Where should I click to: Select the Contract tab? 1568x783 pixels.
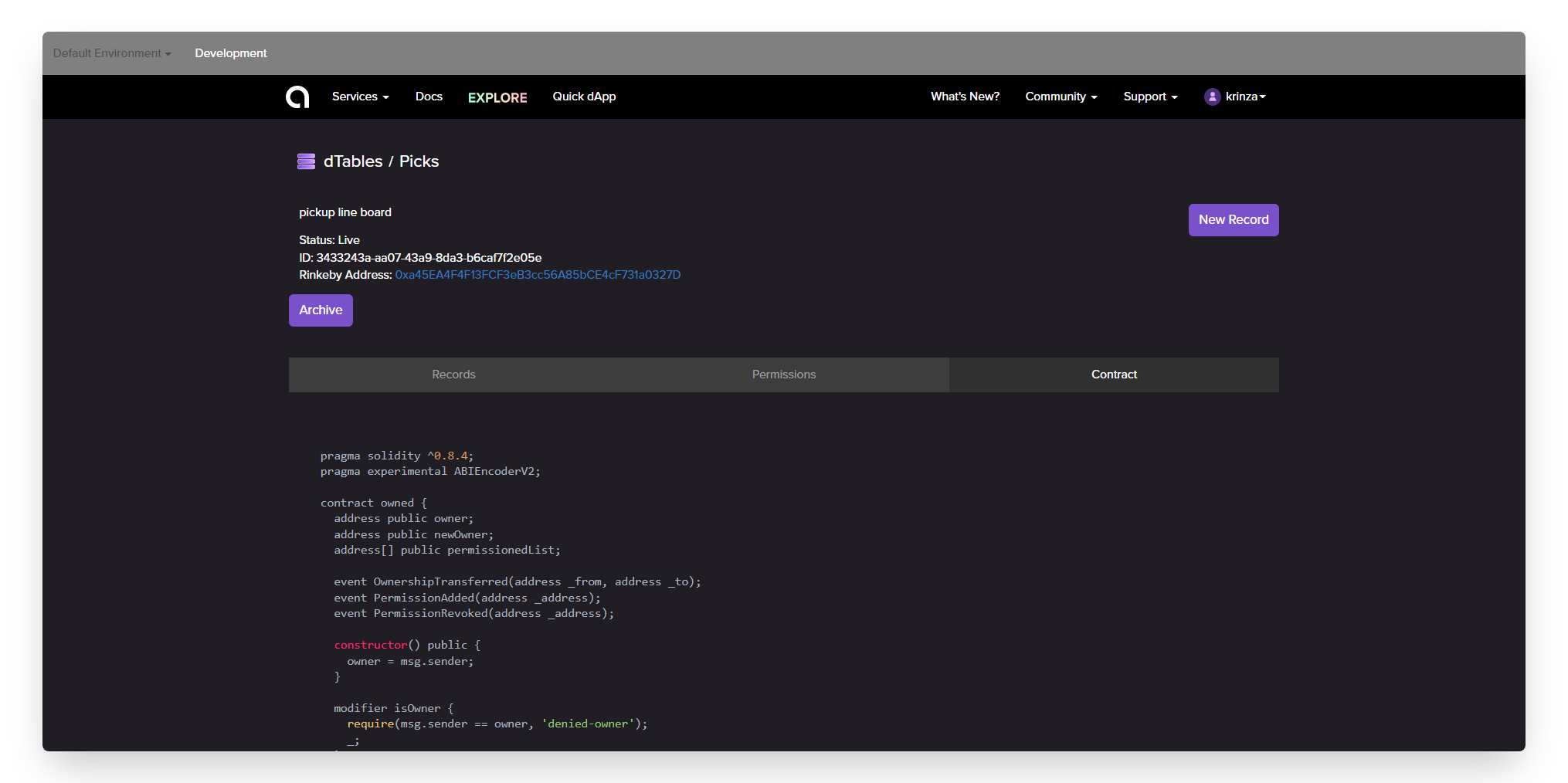[x=1114, y=375]
